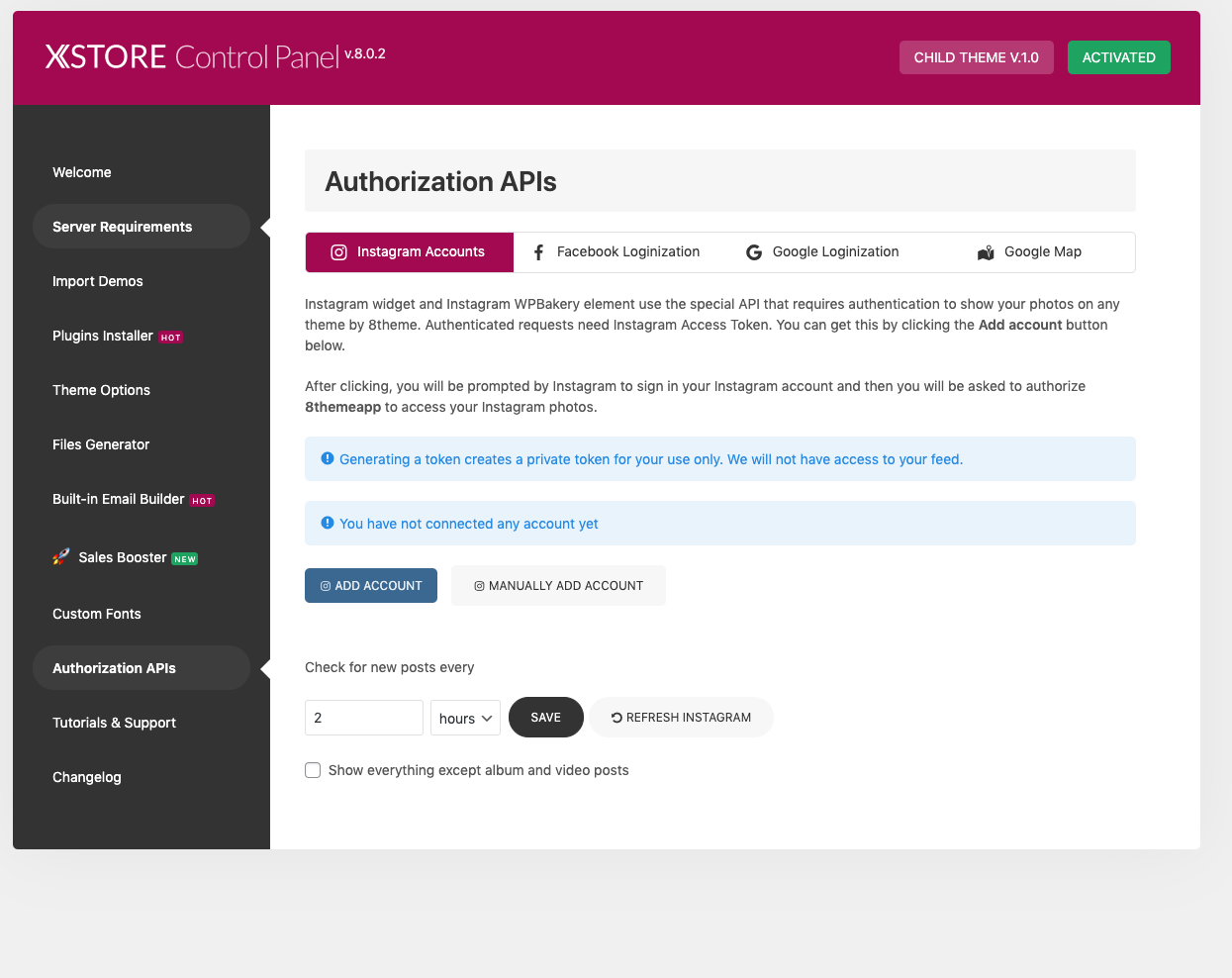1232x978 pixels.
Task: Click the Add Account button
Action: pos(371,586)
